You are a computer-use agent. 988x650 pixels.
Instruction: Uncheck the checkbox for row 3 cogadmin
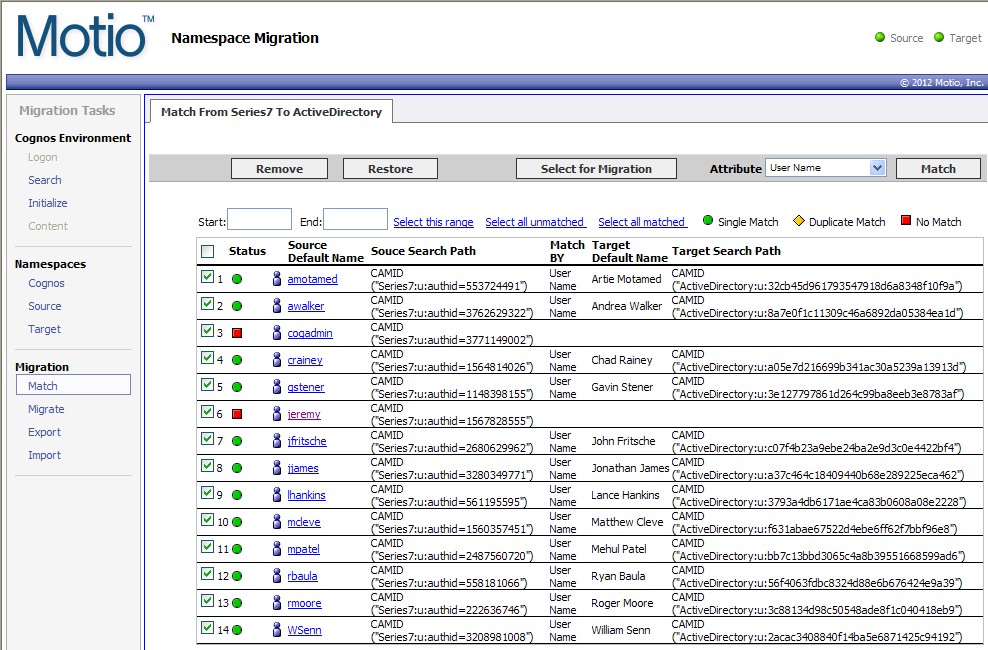click(x=207, y=331)
